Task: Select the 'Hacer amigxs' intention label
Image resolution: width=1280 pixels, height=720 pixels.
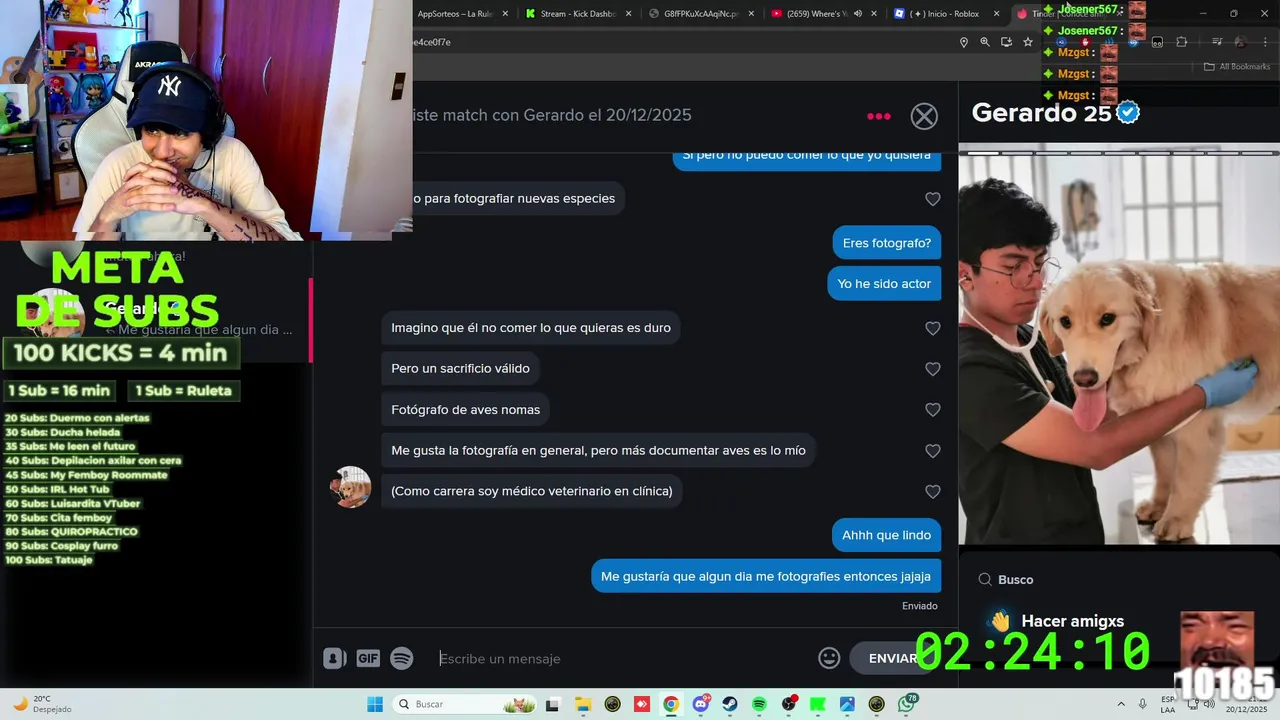Action: tap(1072, 621)
